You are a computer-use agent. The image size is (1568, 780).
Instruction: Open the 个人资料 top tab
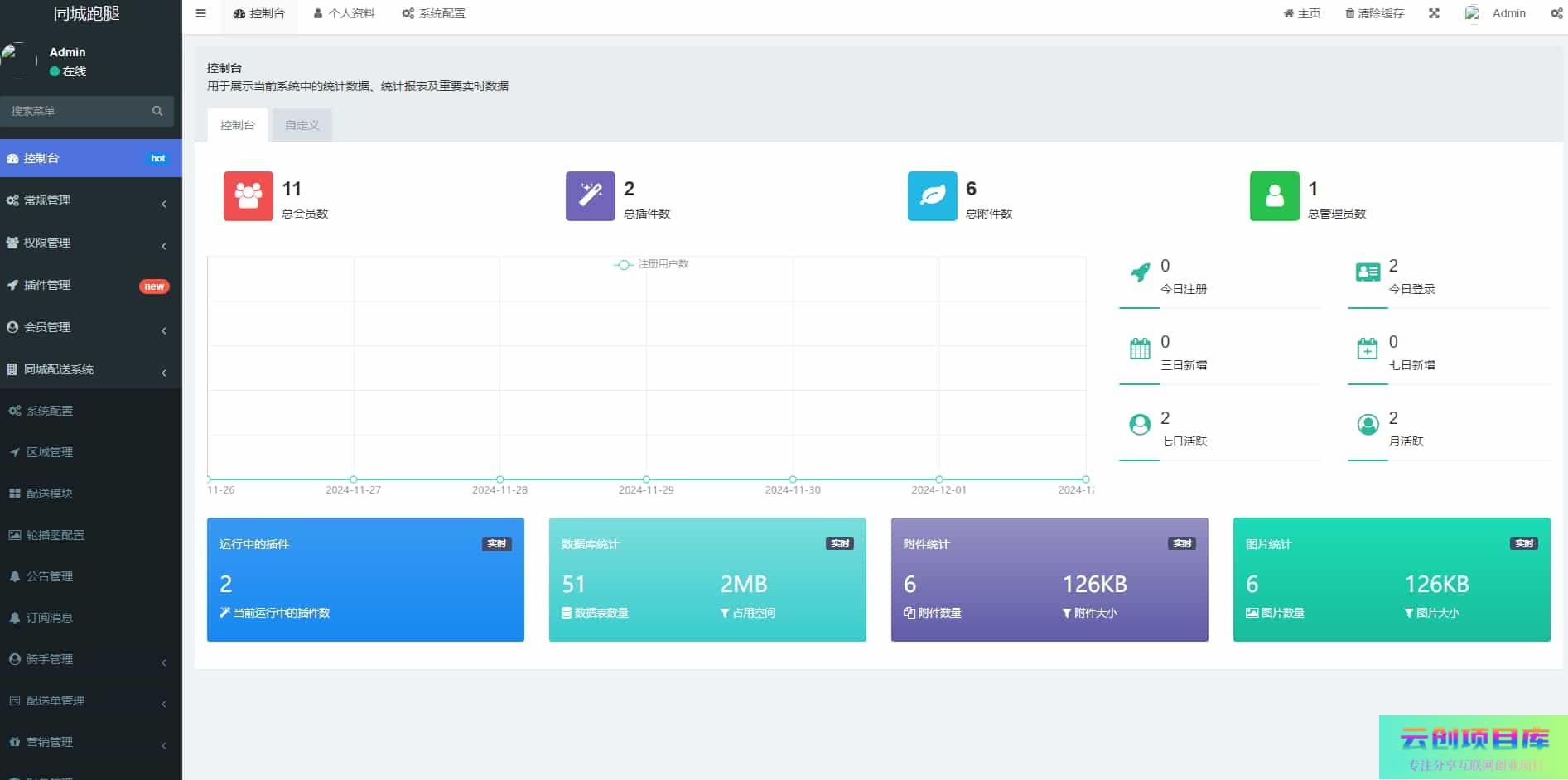(x=344, y=13)
